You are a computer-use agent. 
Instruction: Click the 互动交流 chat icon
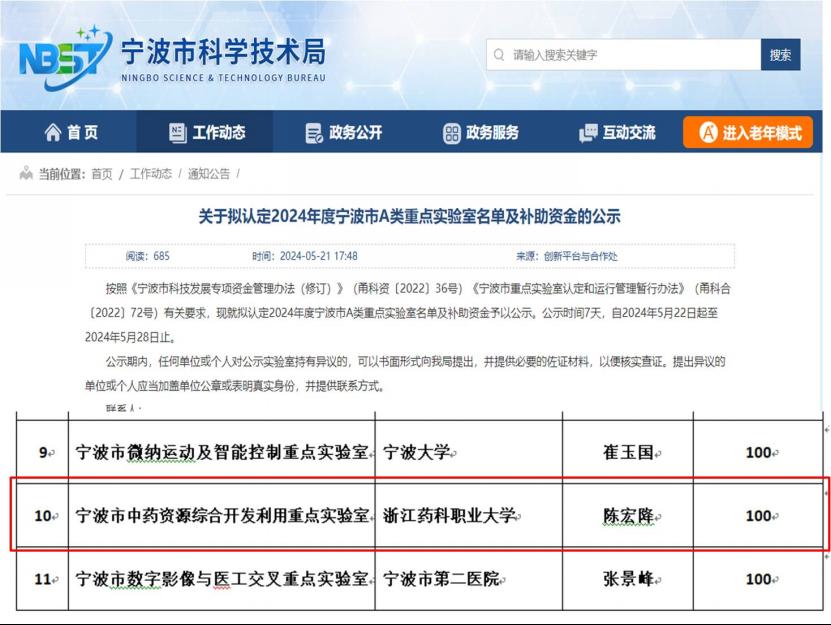point(588,133)
